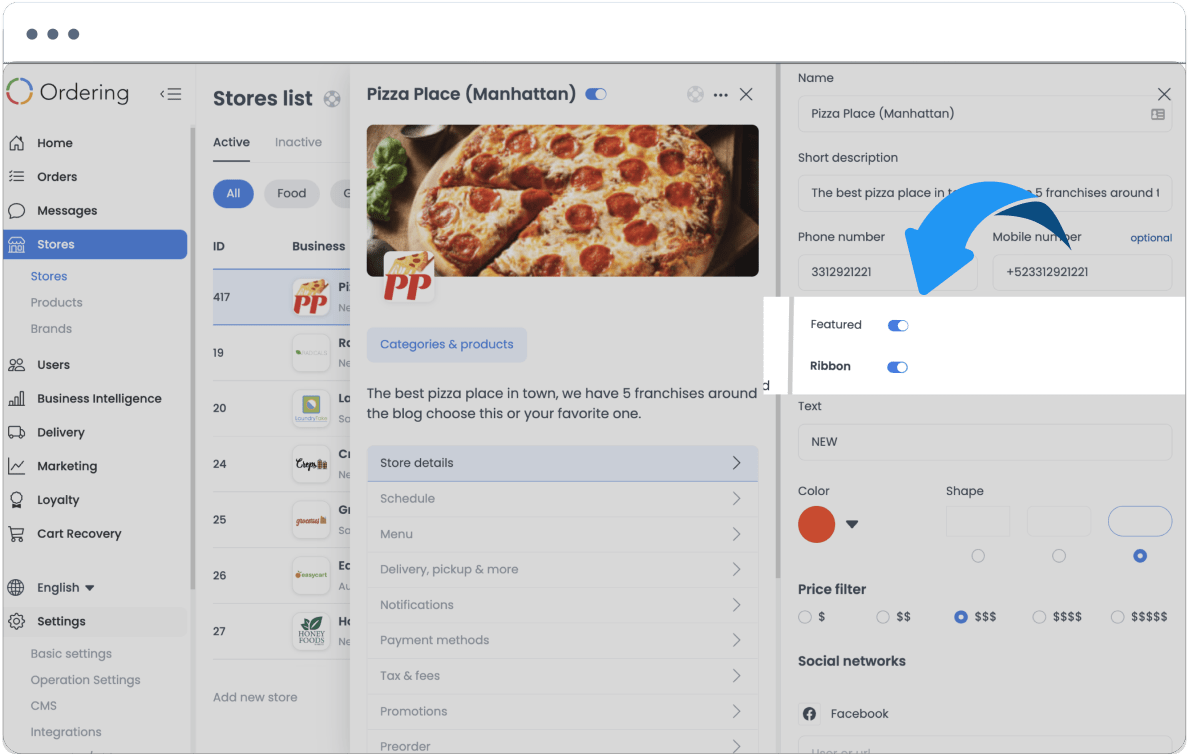
Task: Open Basic settings in sidebar
Action: point(71,654)
